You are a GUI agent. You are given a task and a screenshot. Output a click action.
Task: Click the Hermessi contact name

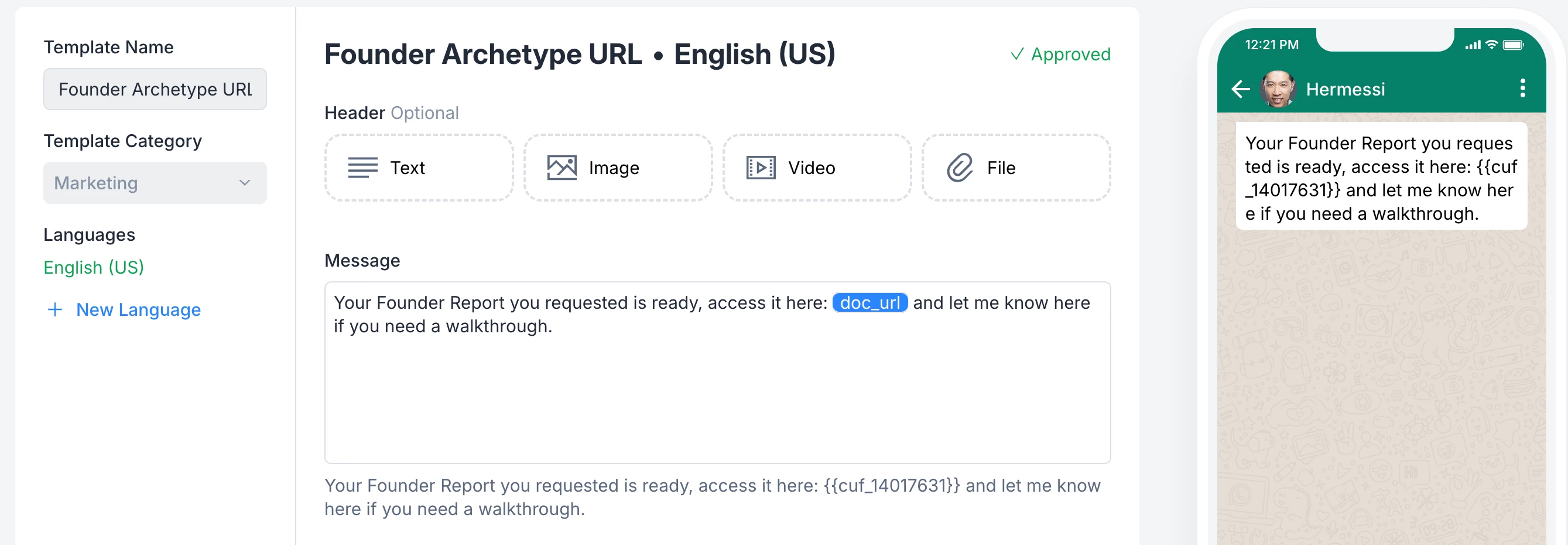pyautogui.click(x=1346, y=90)
